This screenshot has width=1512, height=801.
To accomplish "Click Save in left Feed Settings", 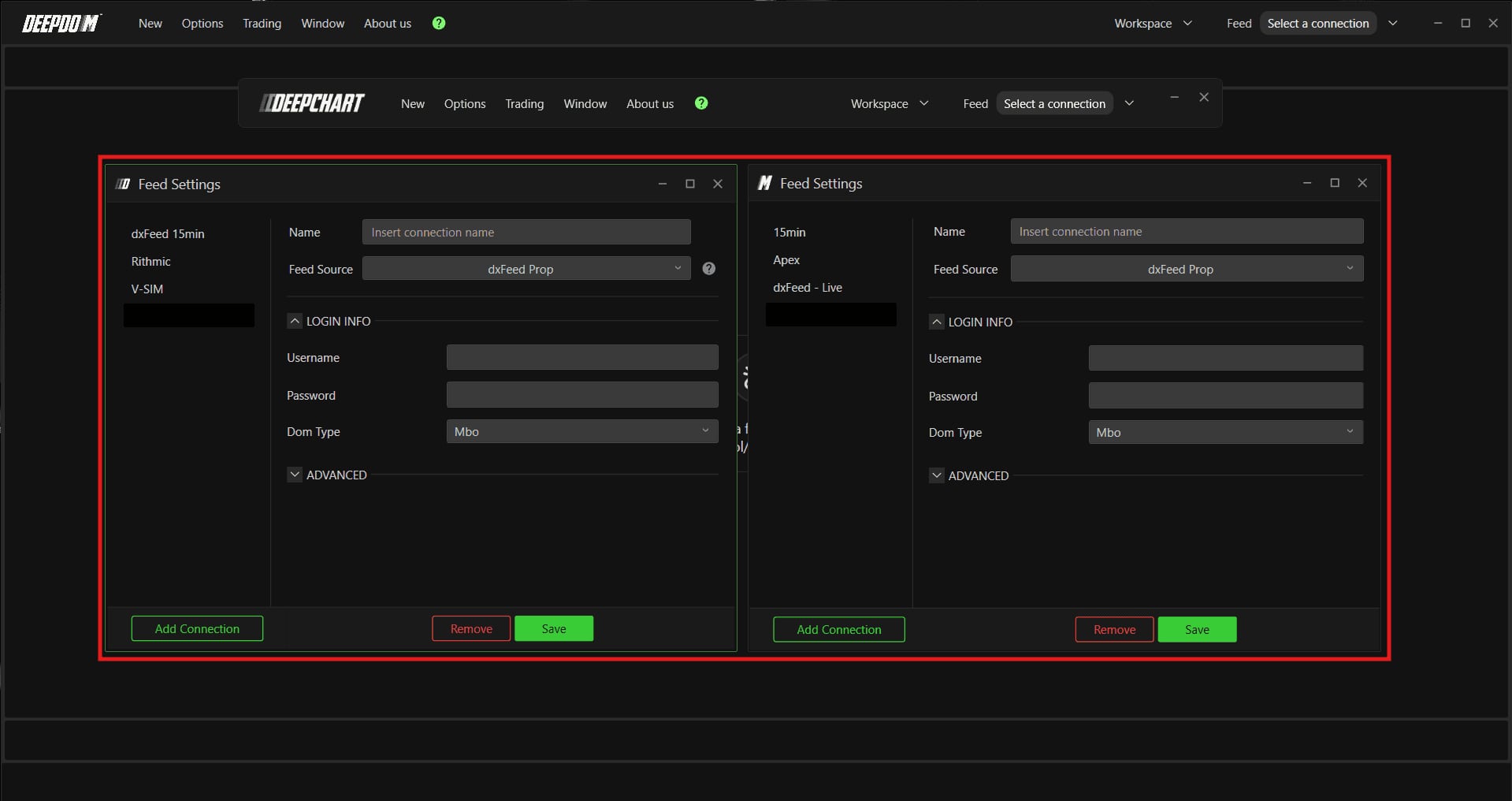I will point(554,628).
